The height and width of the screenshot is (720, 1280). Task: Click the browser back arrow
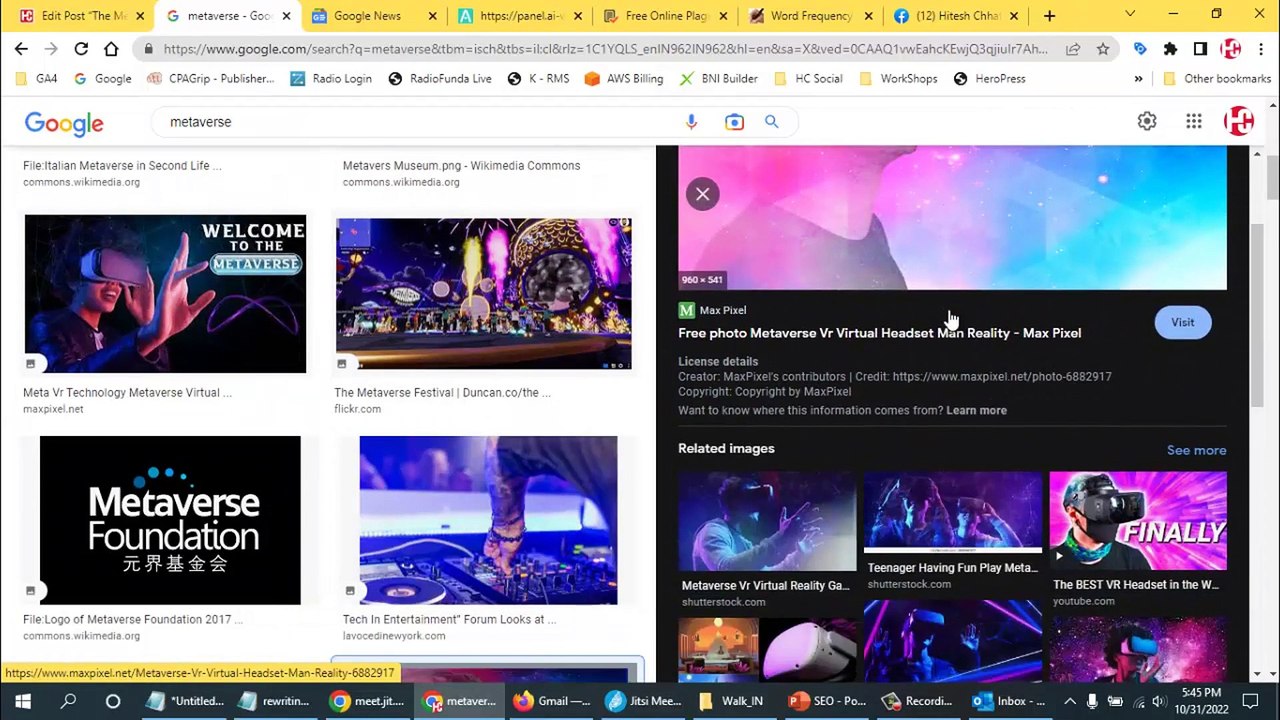point(21,49)
